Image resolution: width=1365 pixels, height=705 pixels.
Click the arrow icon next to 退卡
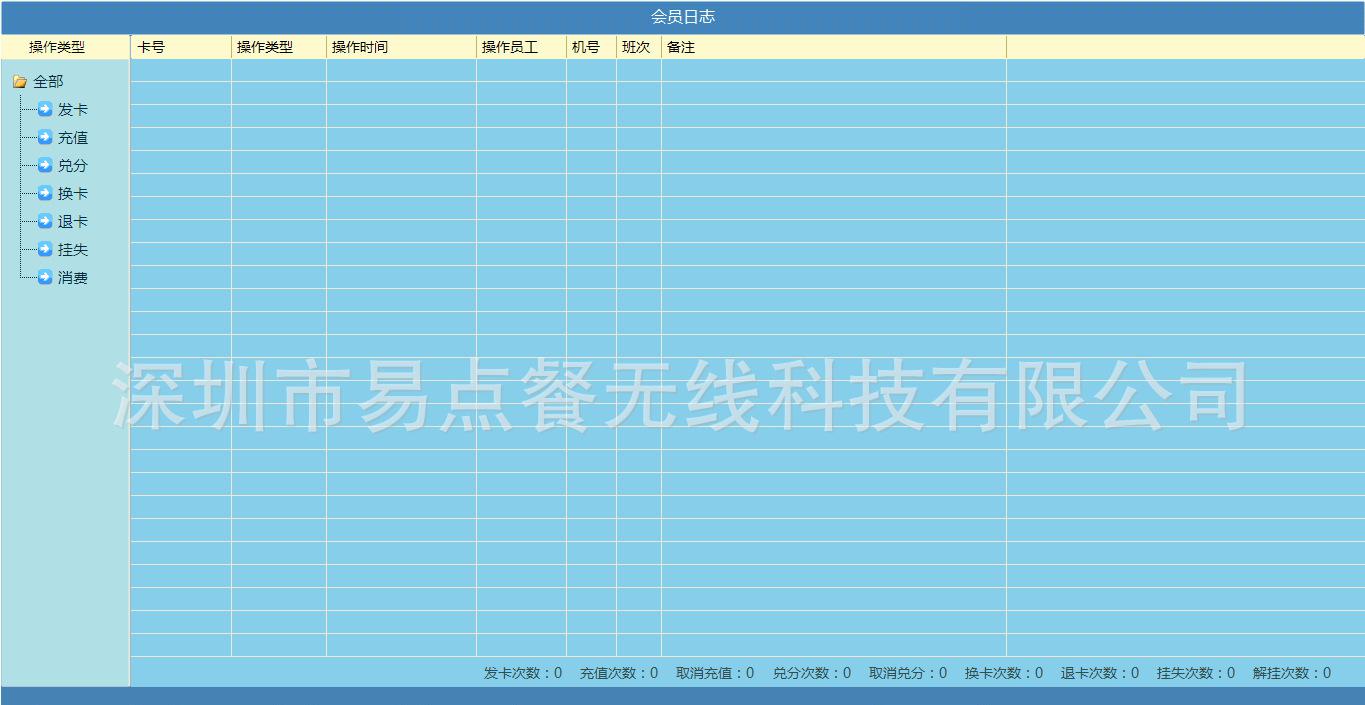pyautogui.click(x=45, y=221)
